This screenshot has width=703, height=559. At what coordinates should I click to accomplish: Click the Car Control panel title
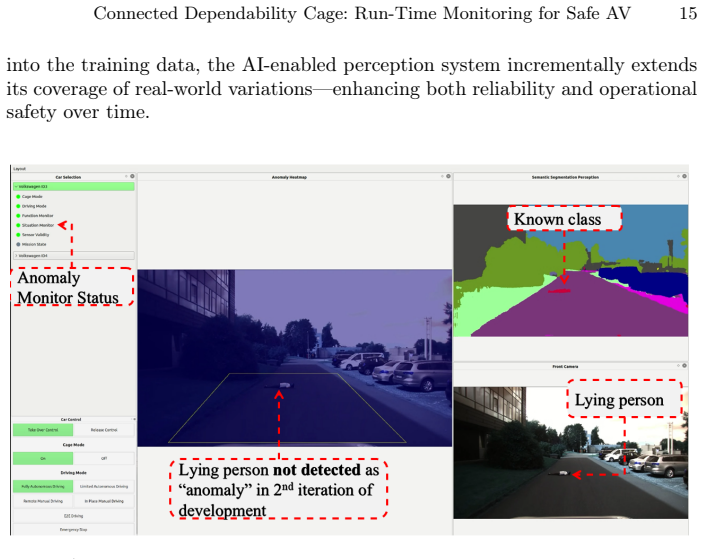click(71, 420)
